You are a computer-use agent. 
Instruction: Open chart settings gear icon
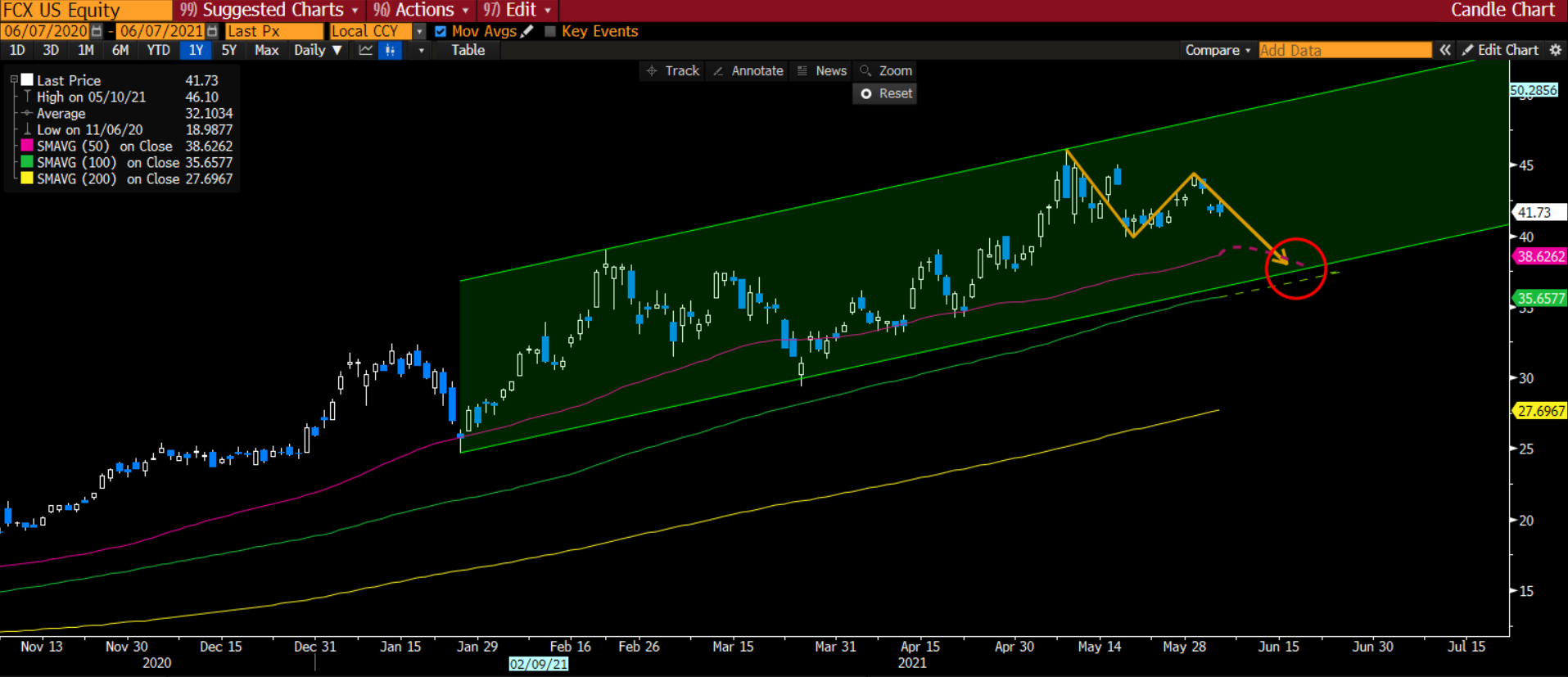pos(1556,50)
